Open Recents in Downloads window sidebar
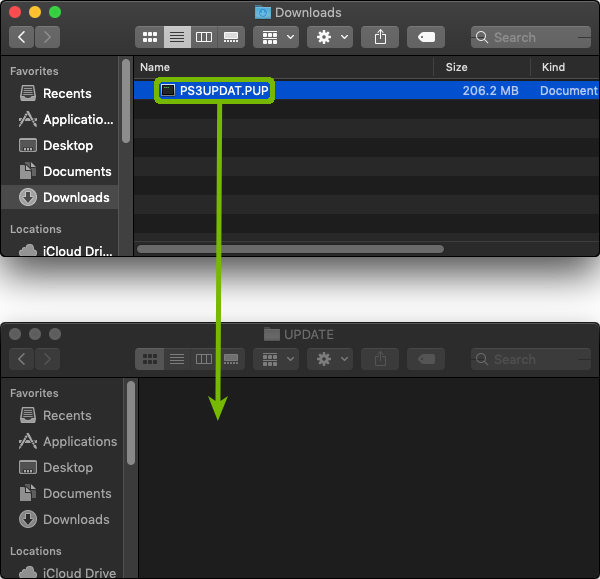600x579 pixels. tap(59, 93)
